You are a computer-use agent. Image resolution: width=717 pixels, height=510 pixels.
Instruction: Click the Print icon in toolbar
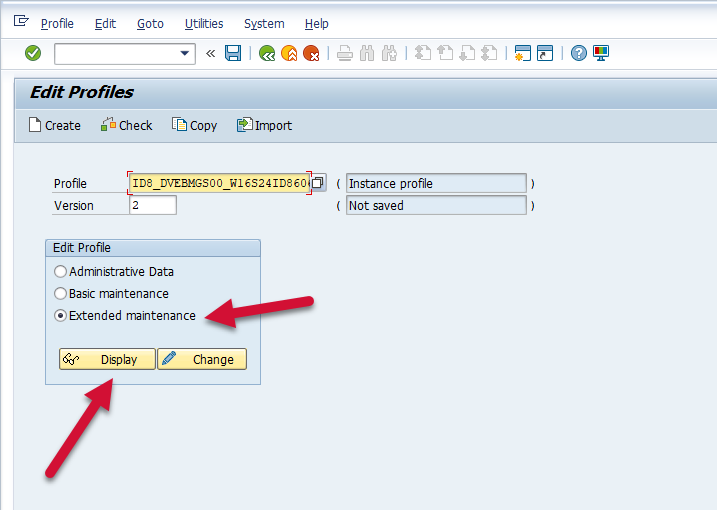(x=345, y=53)
